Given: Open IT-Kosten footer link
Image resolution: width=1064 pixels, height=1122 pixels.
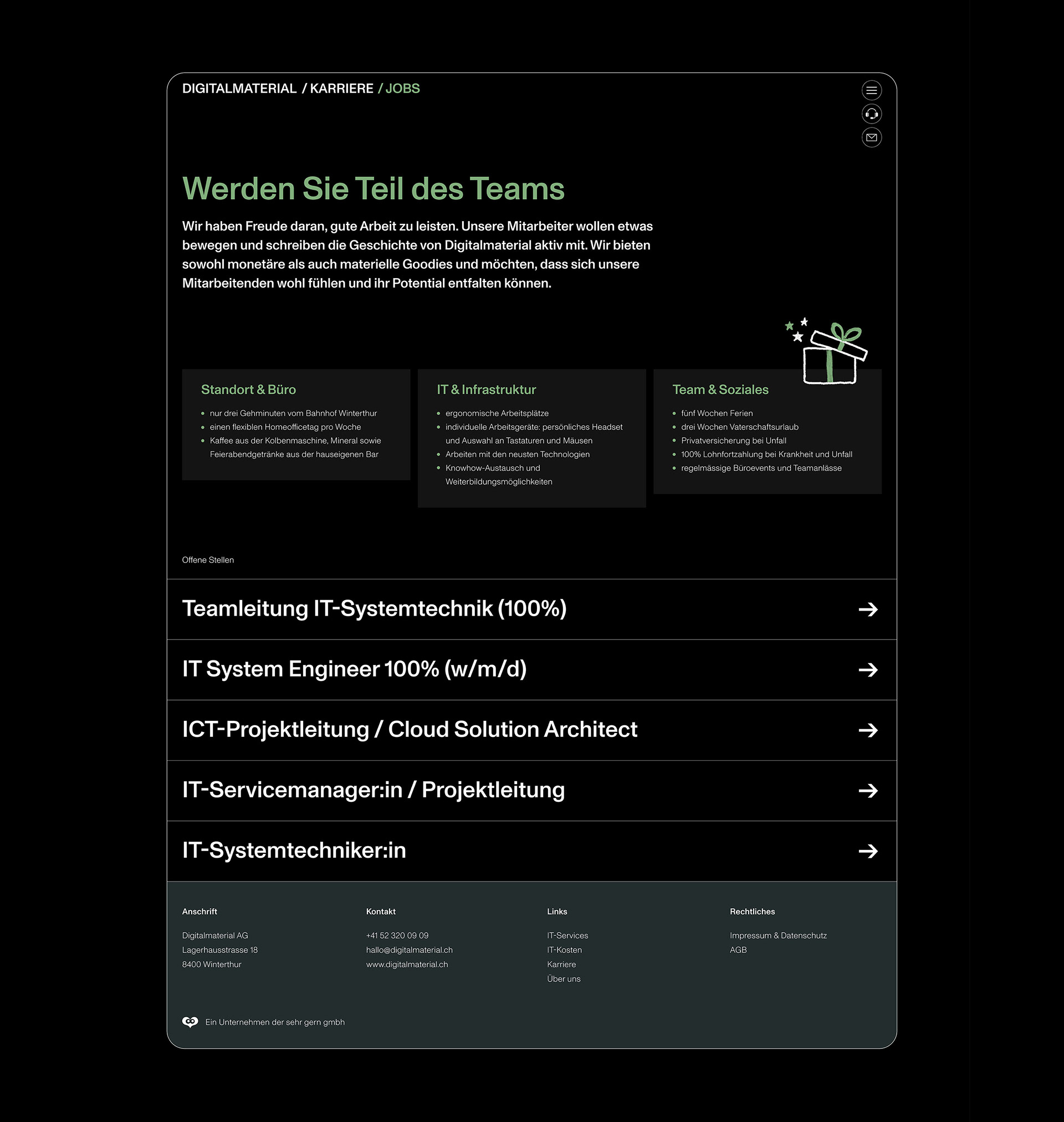Looking at the screenshot, I should point(564,950).
